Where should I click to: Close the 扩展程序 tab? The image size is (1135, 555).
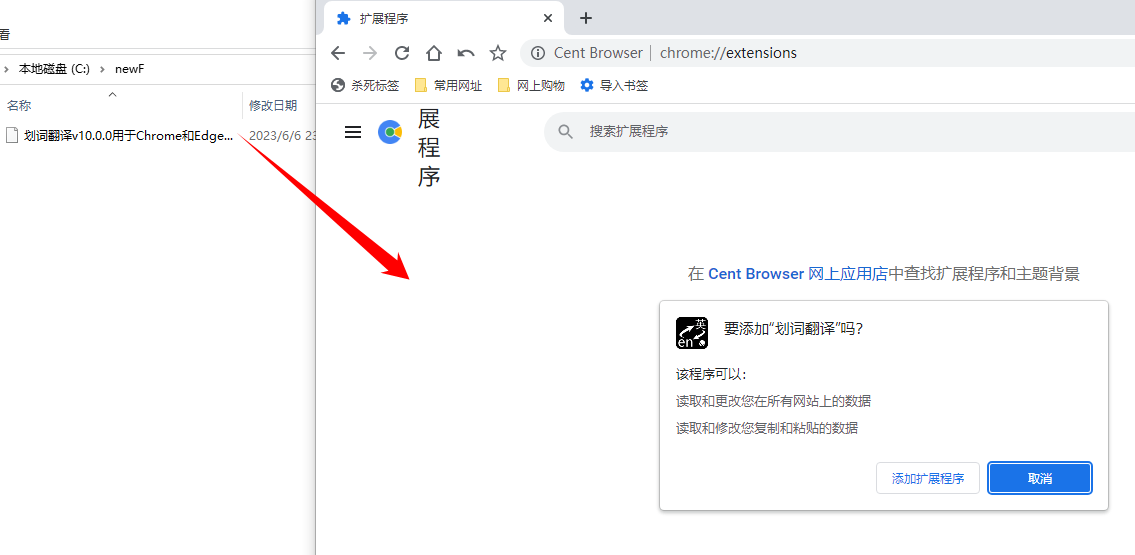pyautogui.click(x=549, y=18)
